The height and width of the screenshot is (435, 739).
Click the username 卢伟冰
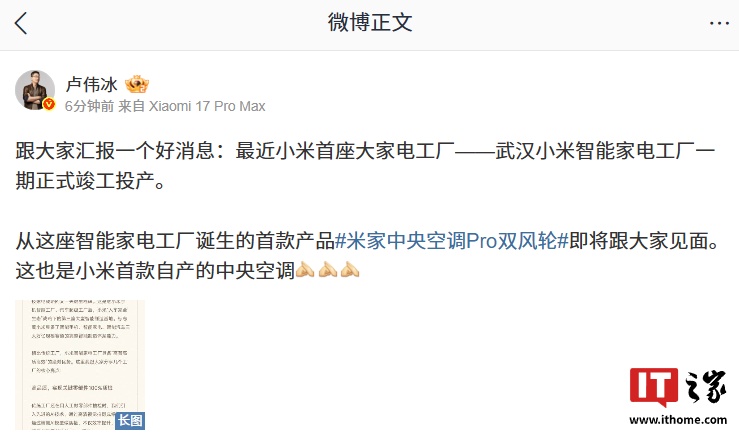pos(91,84)
